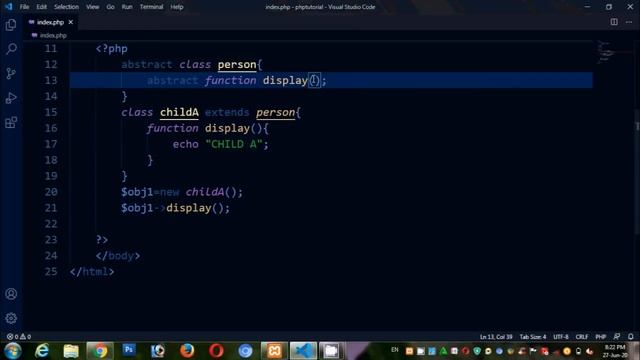The height and width of the screenshot is (360, 640).
Task: Open the File menu
Action: 24,7
